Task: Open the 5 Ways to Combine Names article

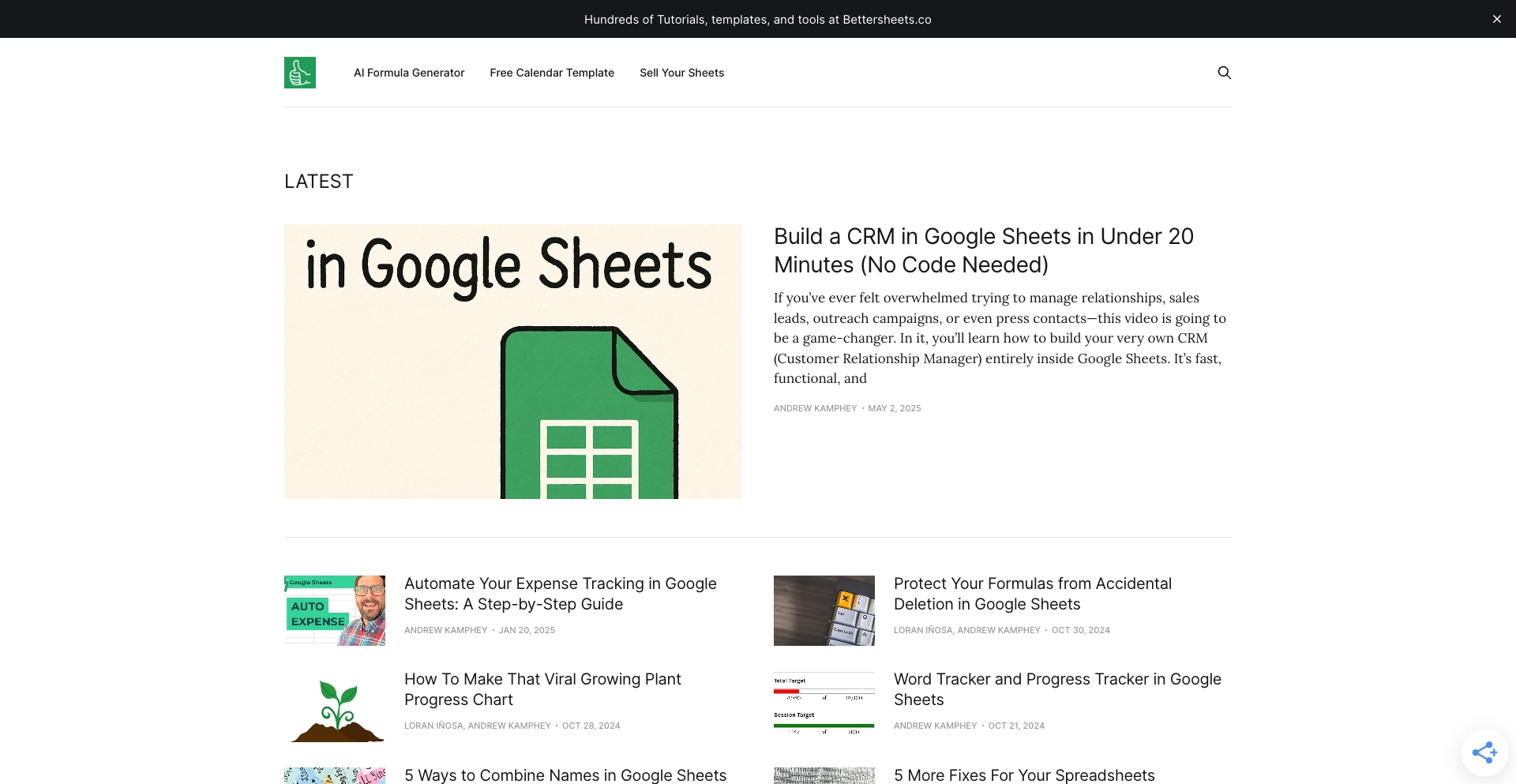Action: (x=565, y=775)
